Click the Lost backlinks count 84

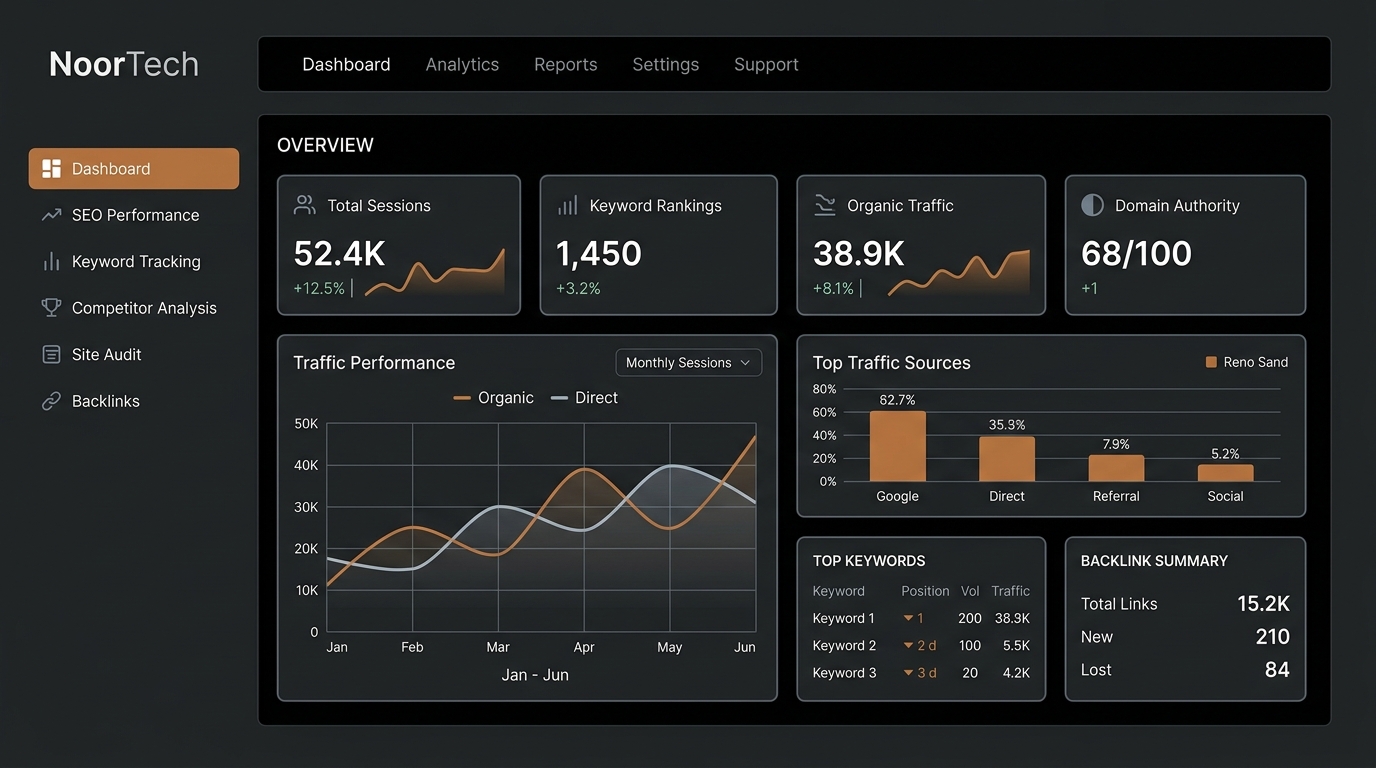pos(1277,670)
